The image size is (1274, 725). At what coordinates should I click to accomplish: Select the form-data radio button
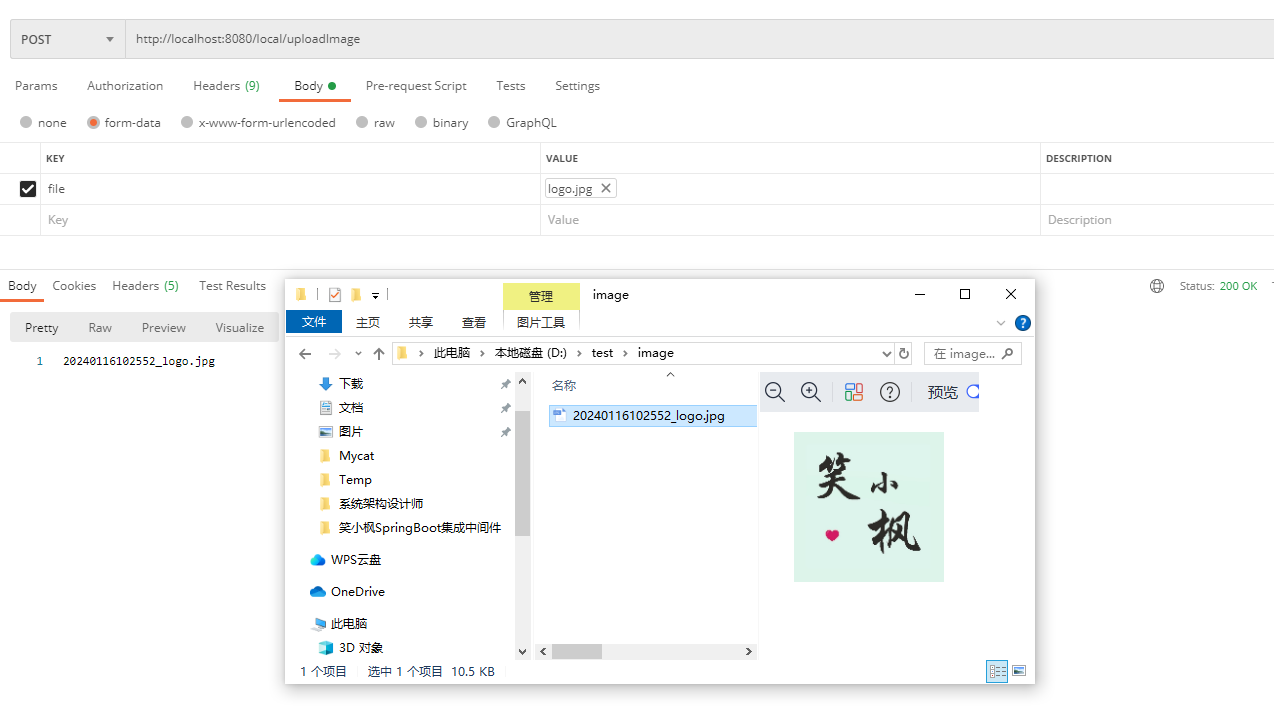[93, 123]
